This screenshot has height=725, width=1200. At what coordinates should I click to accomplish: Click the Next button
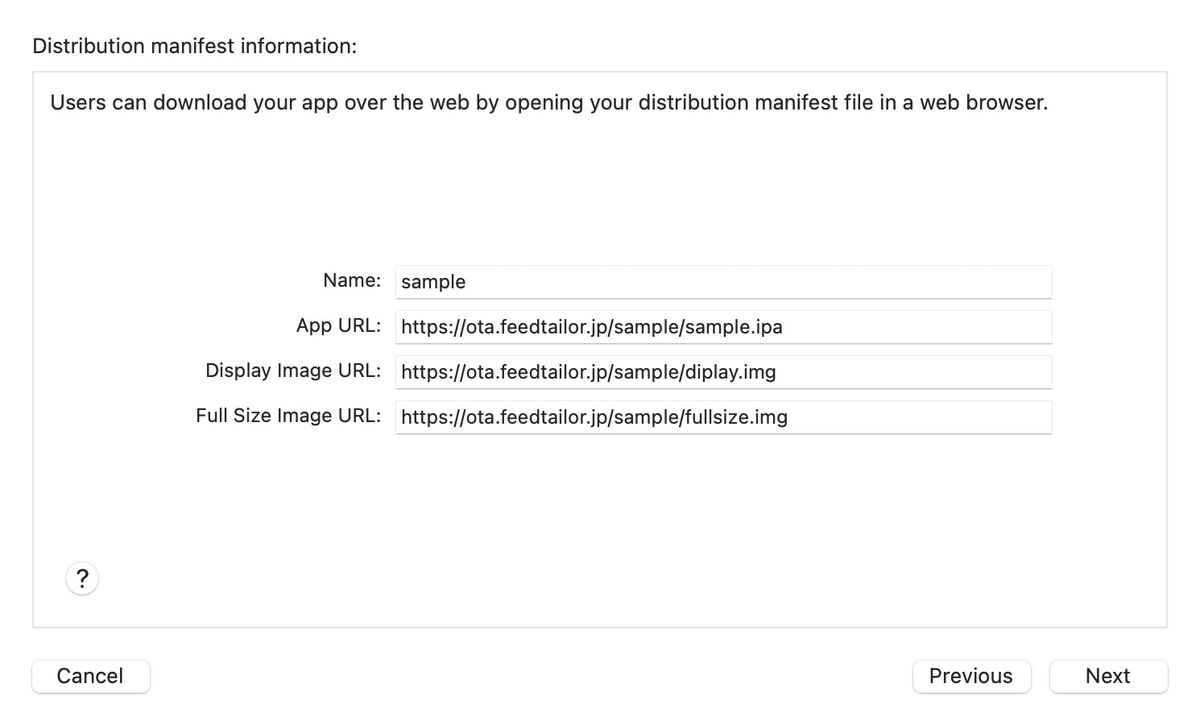pos(1108,676)
